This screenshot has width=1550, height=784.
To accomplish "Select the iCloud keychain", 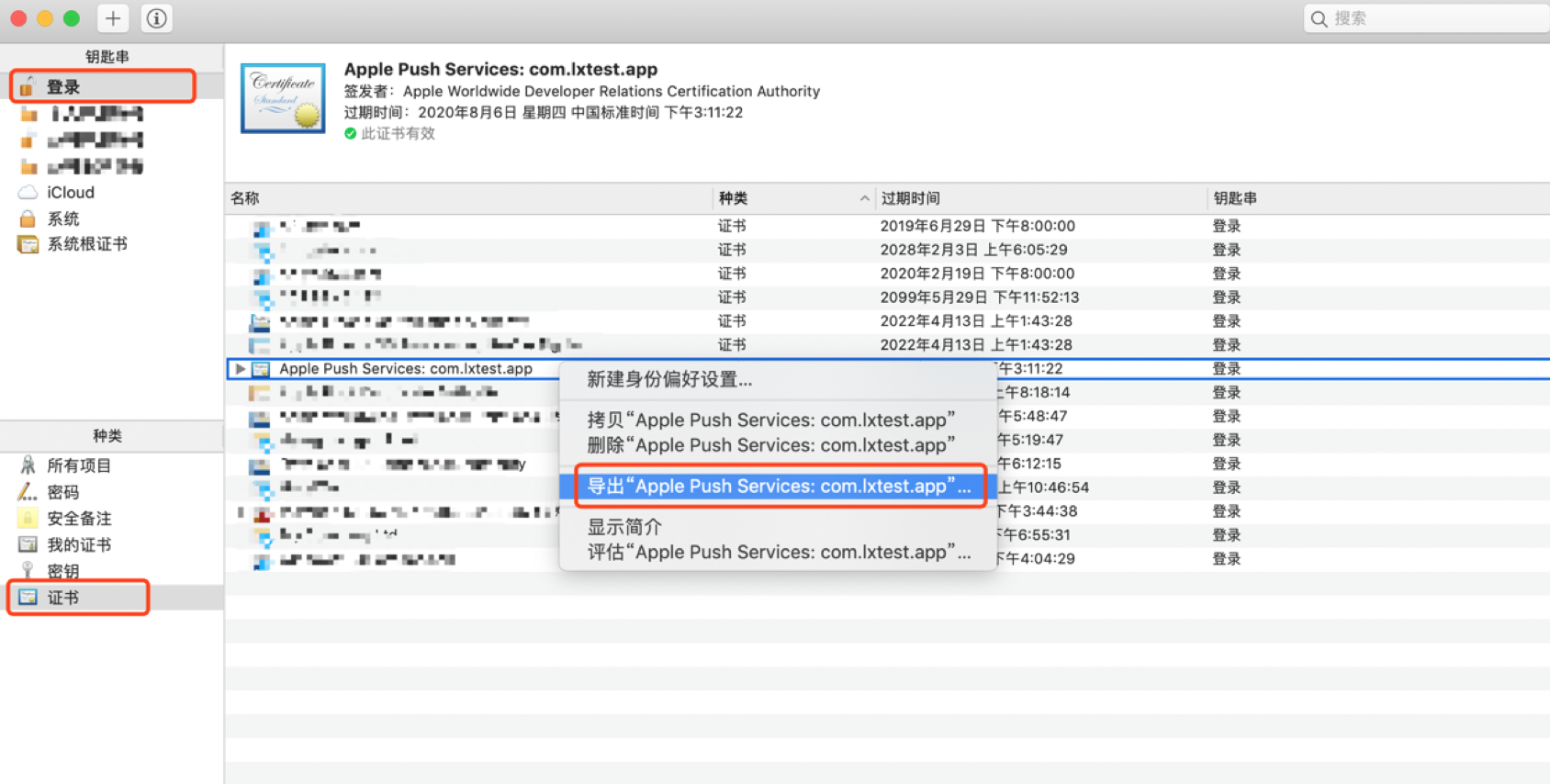I will pos(71,193).
